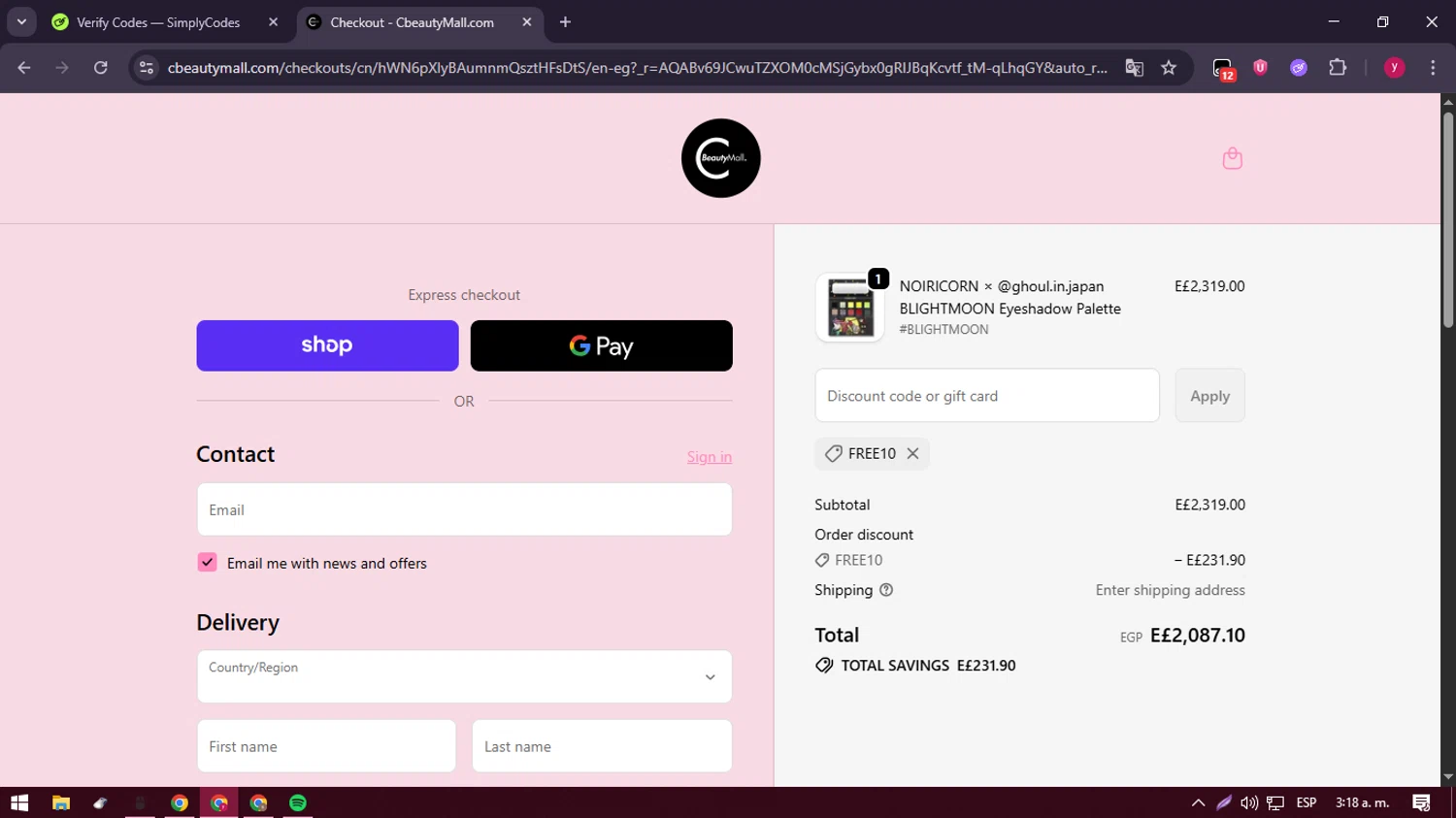The image size is (1456, 818).
Task: Click the Discount code or gift card field
Action: pos(987,396)
